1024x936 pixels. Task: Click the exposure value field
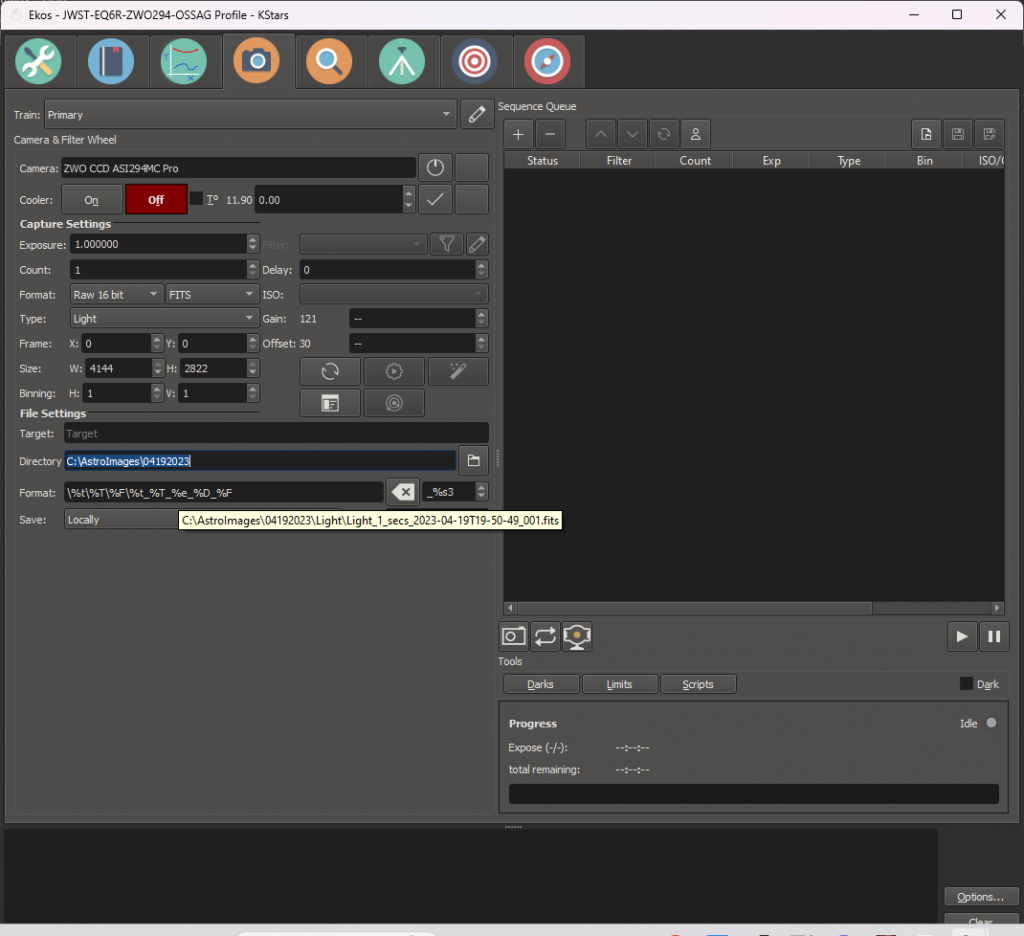(159, 244)
